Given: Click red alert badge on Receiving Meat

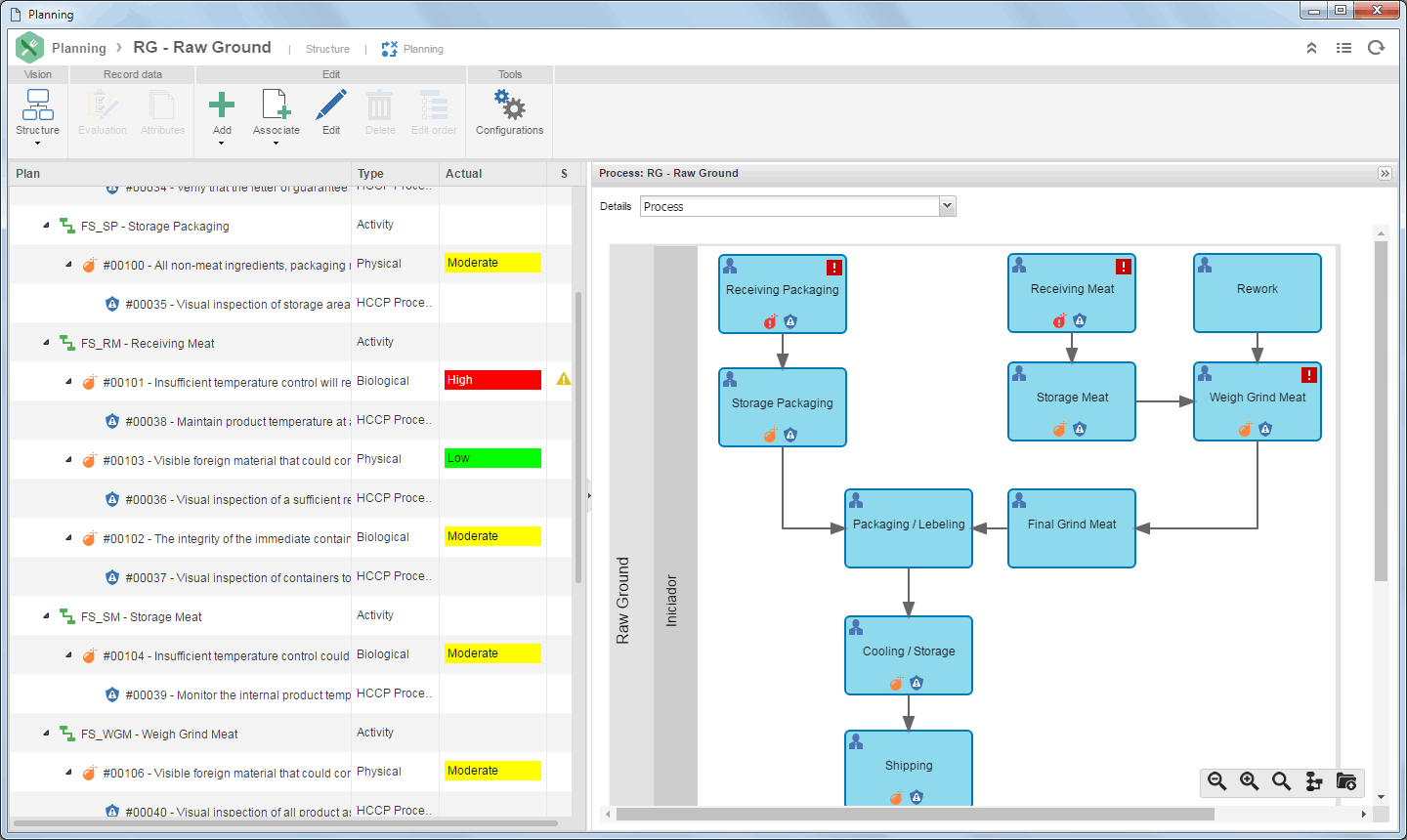Looking at the screenshot, I should coord(1124,266).
